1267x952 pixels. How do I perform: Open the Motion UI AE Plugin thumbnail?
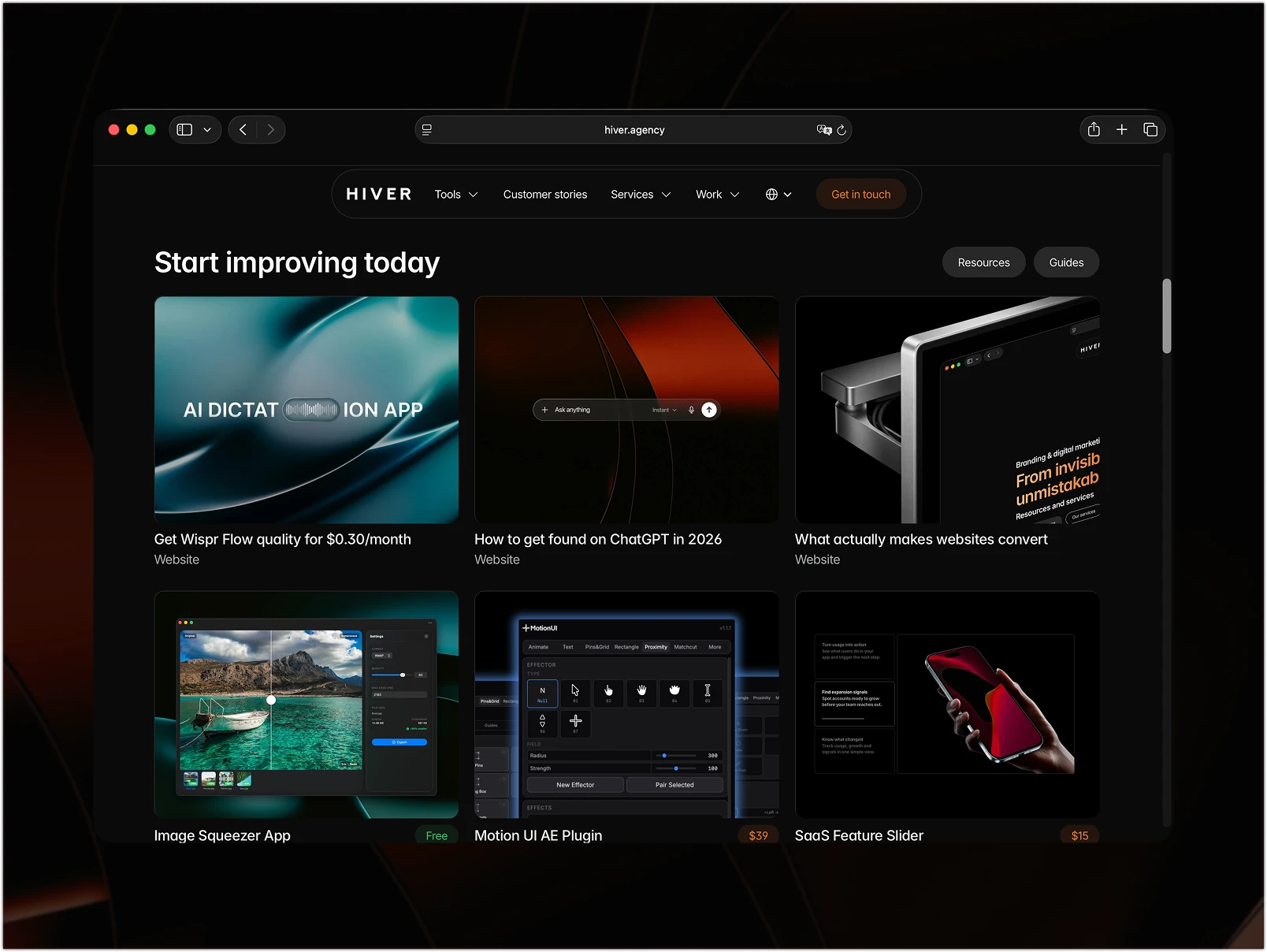pyautogui.click(x=626, y=705)
